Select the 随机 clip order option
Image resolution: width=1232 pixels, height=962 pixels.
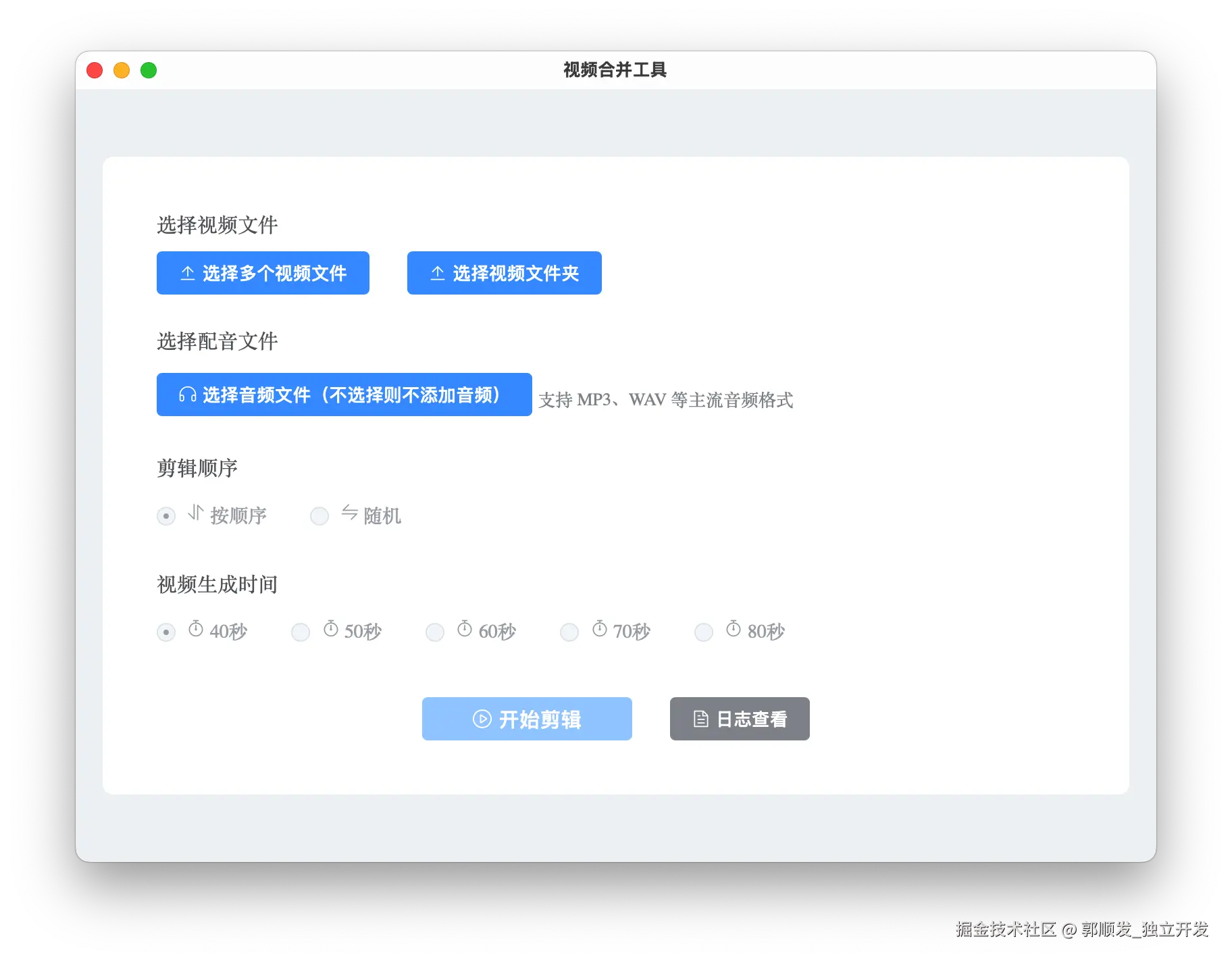(x=319, y=515)
